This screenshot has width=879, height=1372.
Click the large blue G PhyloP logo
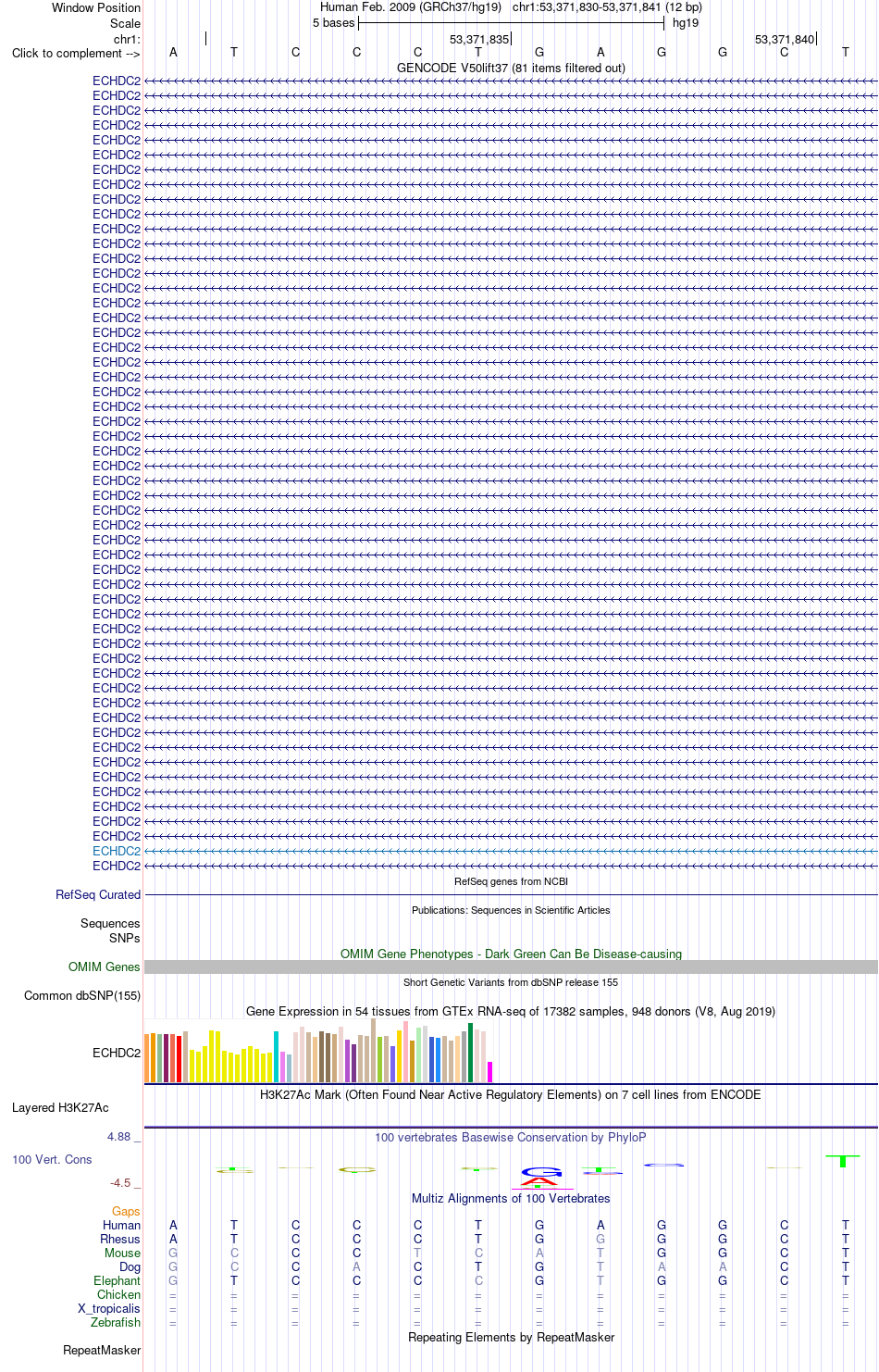pos(541,1172)
